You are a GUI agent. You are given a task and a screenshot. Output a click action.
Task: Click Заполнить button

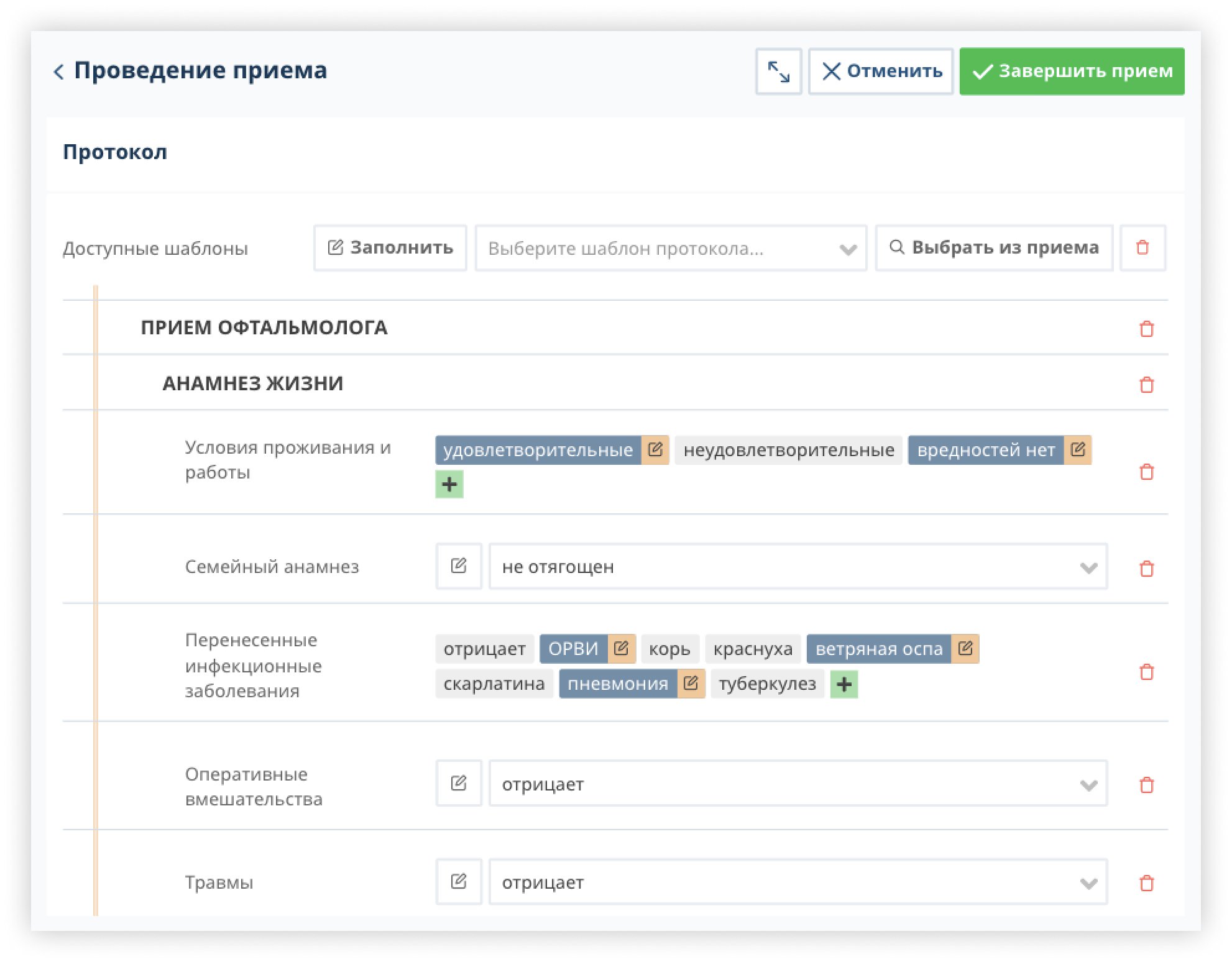(391, 248)
